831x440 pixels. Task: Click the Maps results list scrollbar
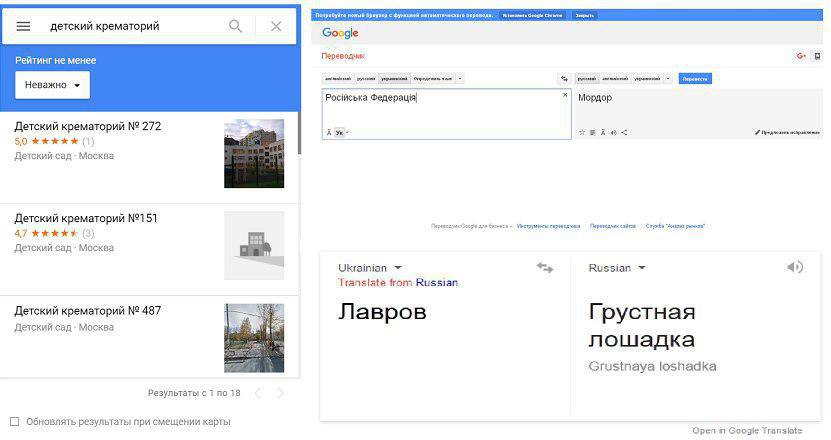299,133
